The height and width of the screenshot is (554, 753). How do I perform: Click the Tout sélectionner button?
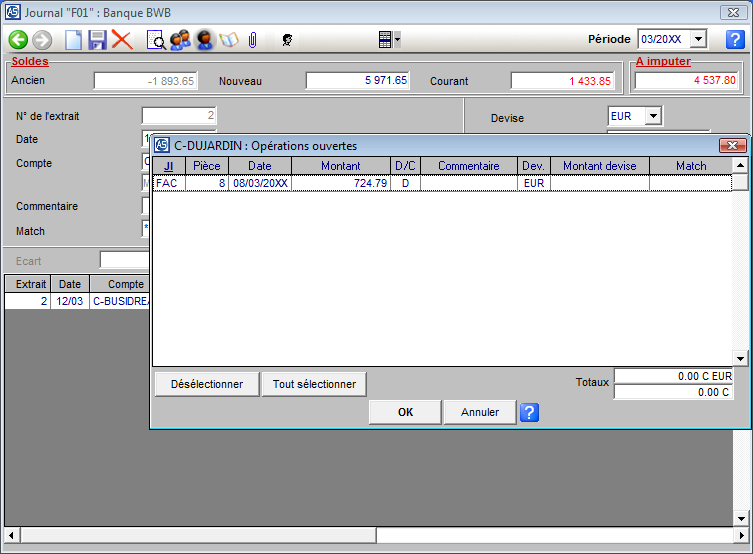(x=314, y=384)
